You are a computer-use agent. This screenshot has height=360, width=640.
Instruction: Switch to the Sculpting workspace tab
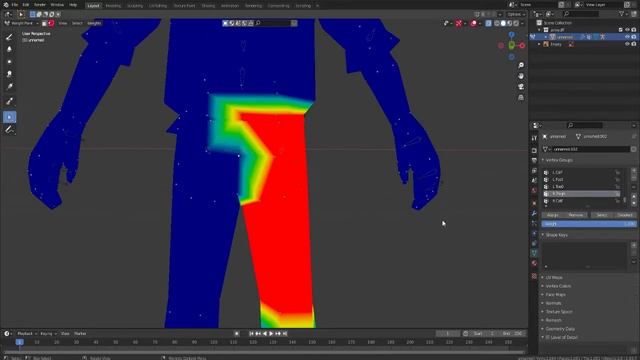[135, 6]
